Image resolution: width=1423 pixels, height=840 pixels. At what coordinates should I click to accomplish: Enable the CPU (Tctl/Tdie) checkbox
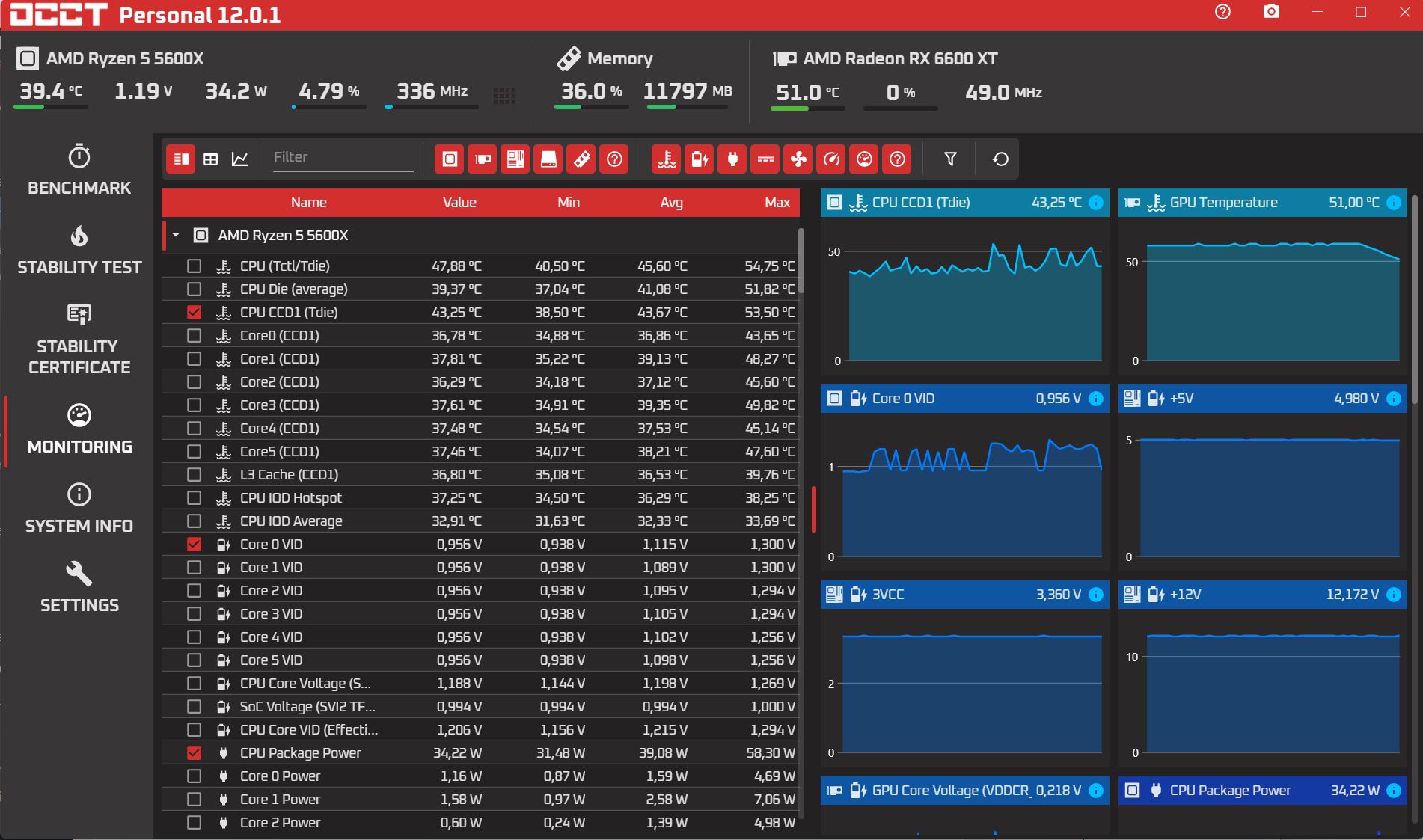tap(195, 266)
